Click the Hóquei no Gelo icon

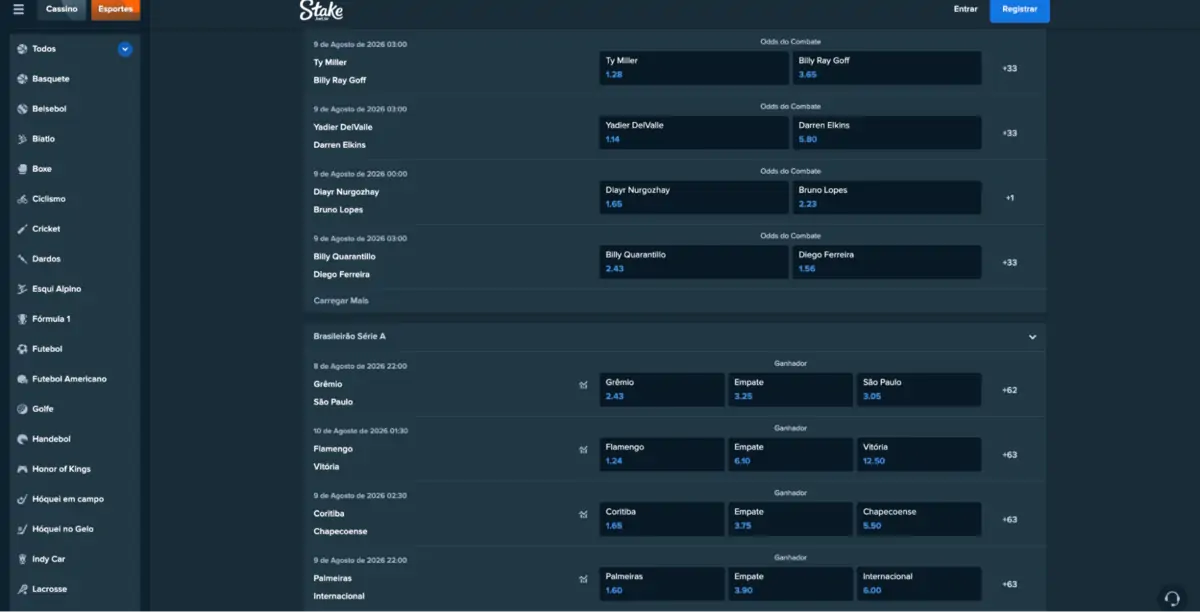click(22, 529)
